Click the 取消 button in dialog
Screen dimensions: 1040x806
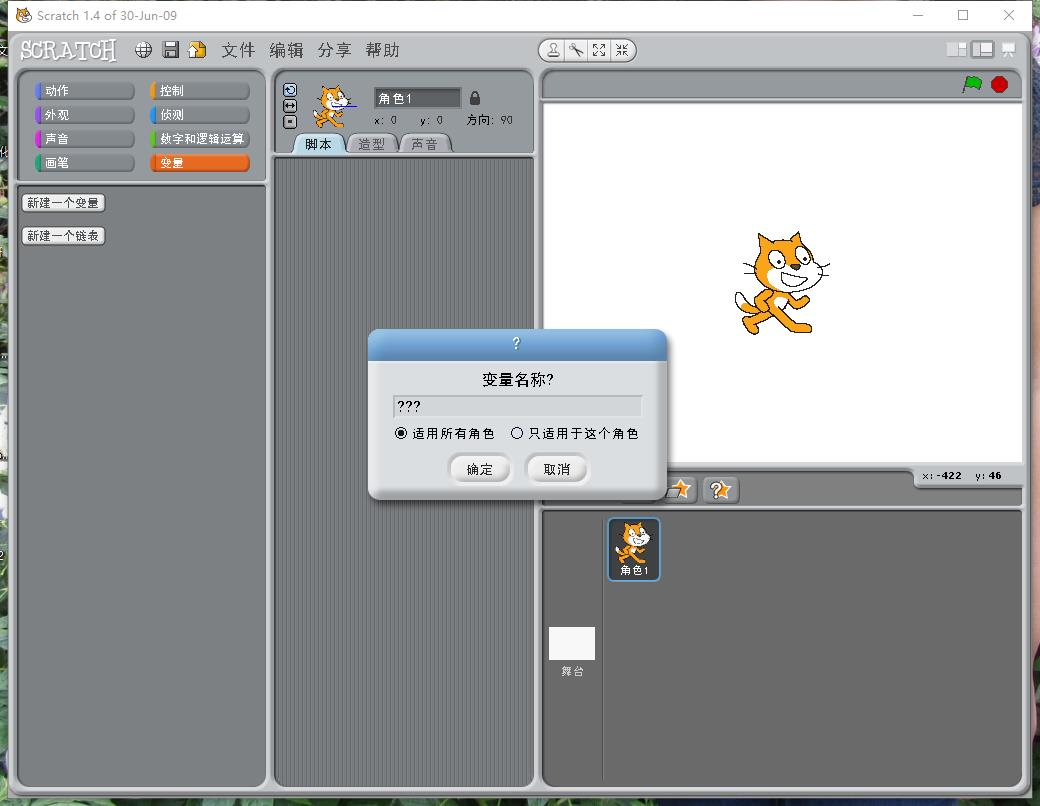pyautogui.click(x=556, y=469)
